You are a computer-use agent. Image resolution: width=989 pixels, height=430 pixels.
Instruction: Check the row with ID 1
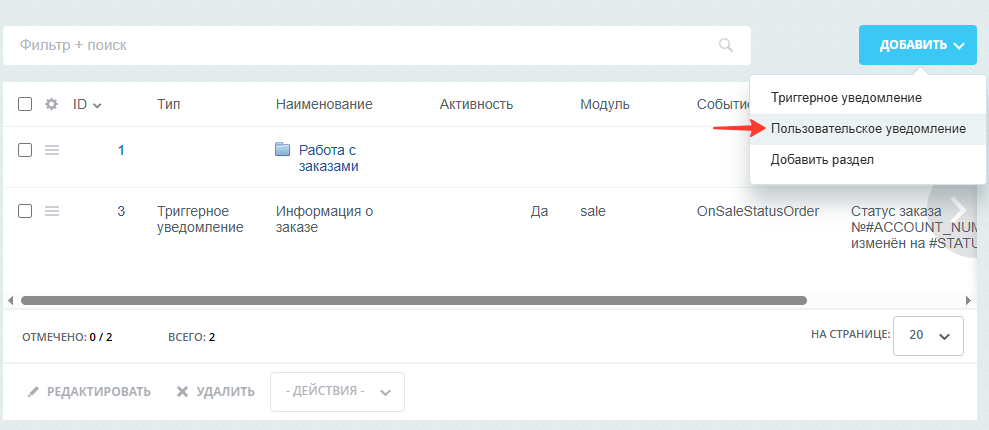coord(25,150)
